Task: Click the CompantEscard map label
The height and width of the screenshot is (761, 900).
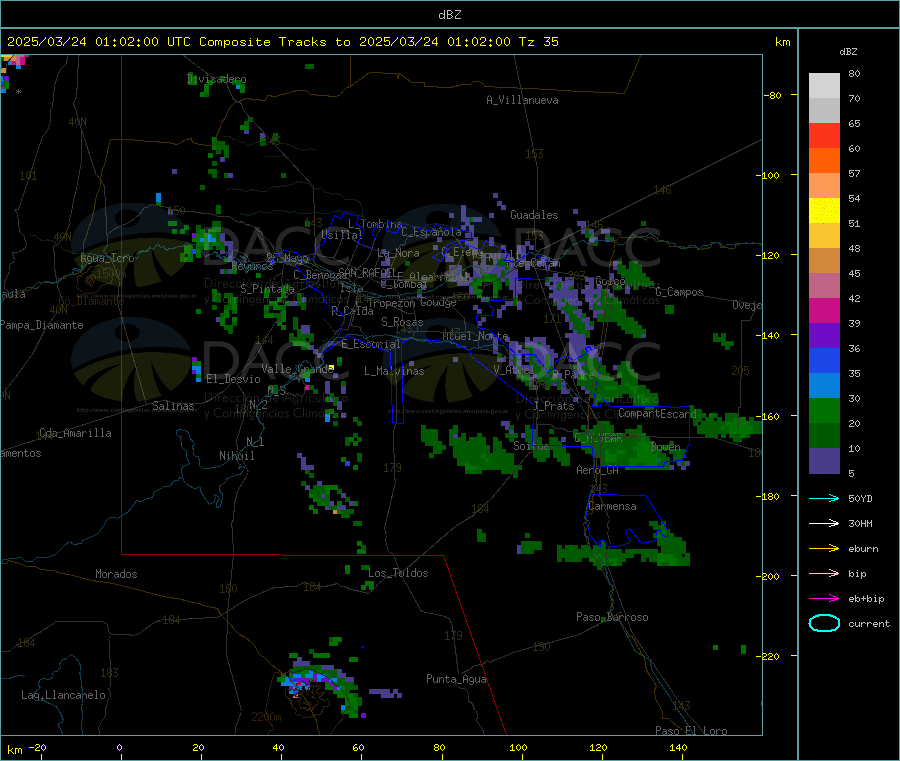Action: 657,413
